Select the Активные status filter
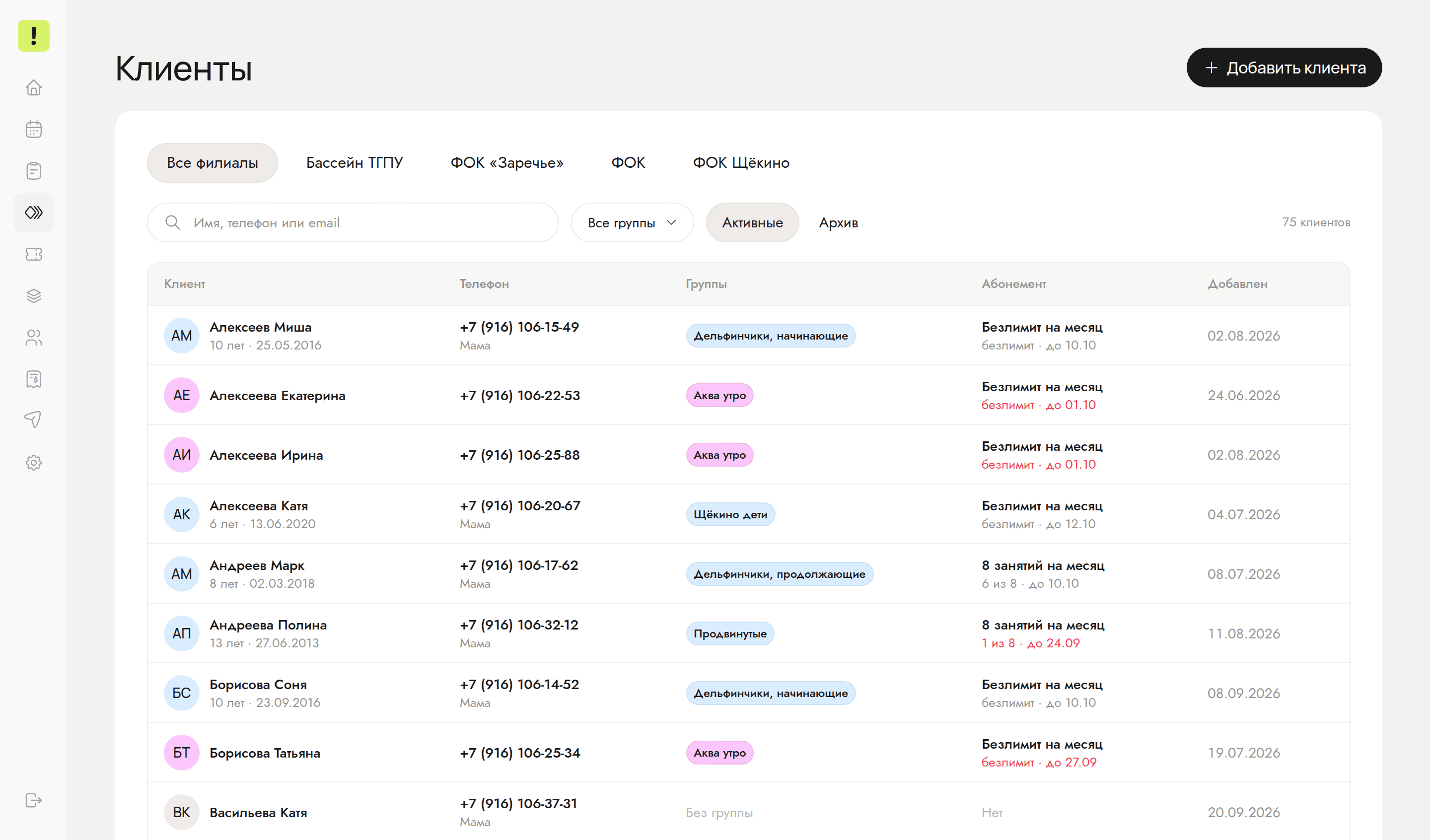Viewport: 1430px width, 840px height. pyautogui.click(x=752, y=222)
